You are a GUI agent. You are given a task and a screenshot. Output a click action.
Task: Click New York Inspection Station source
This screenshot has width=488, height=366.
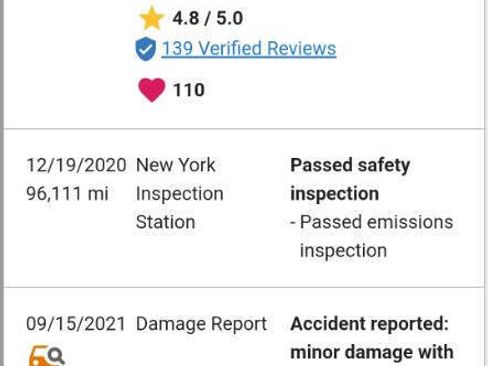(x=180, y=194)
